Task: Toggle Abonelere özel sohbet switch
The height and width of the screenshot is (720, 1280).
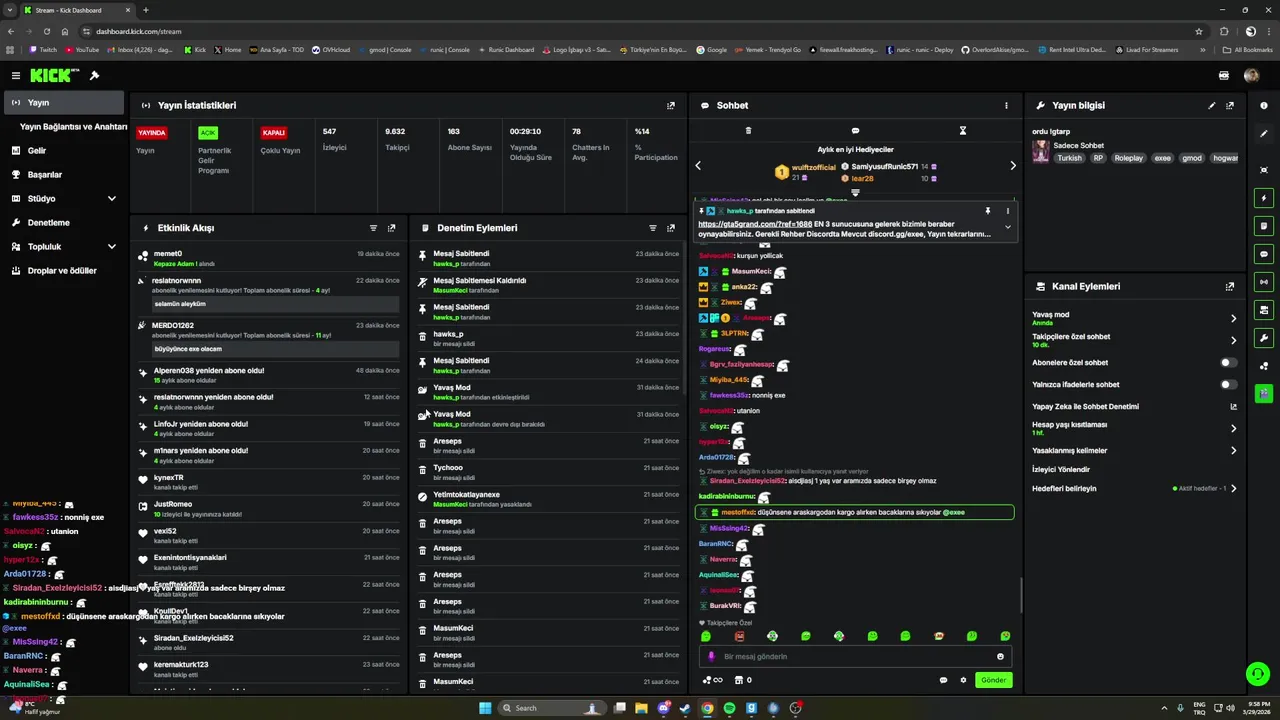Action: 1228,363
